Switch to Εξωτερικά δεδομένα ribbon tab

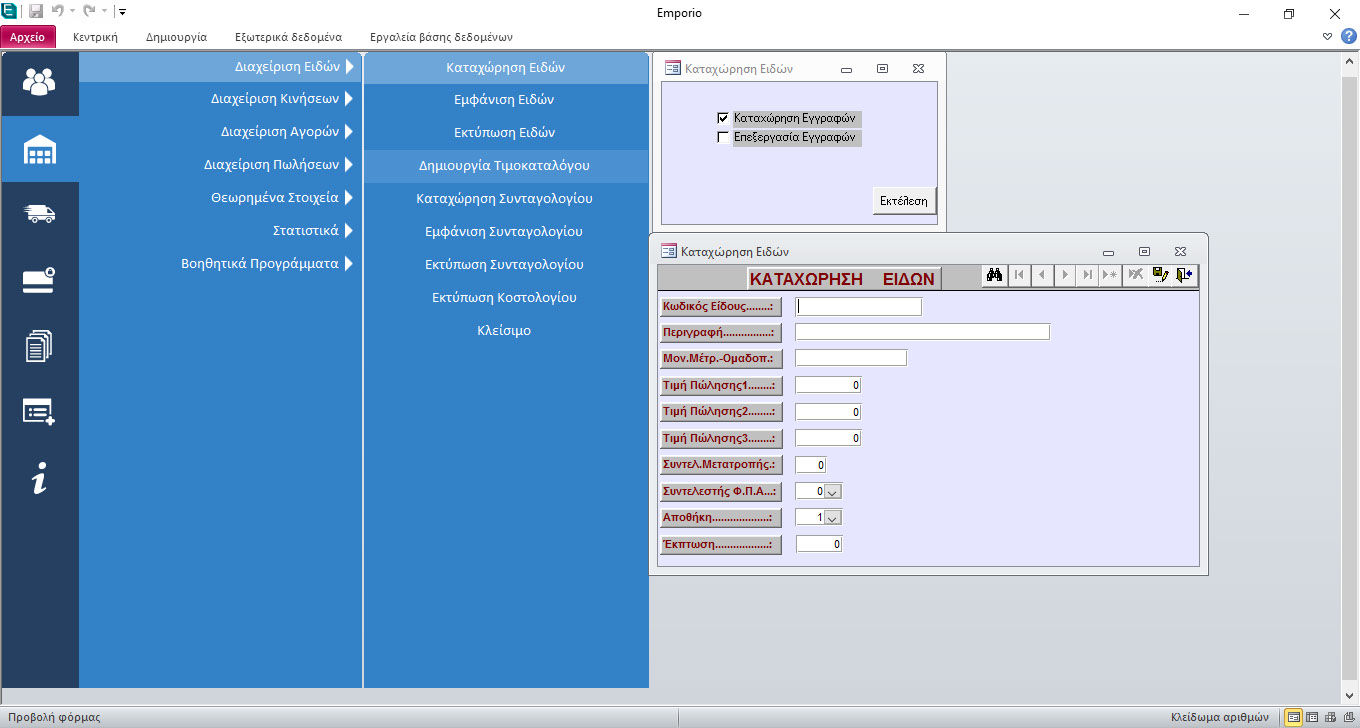pyautogui.click(x=288, y=37)
